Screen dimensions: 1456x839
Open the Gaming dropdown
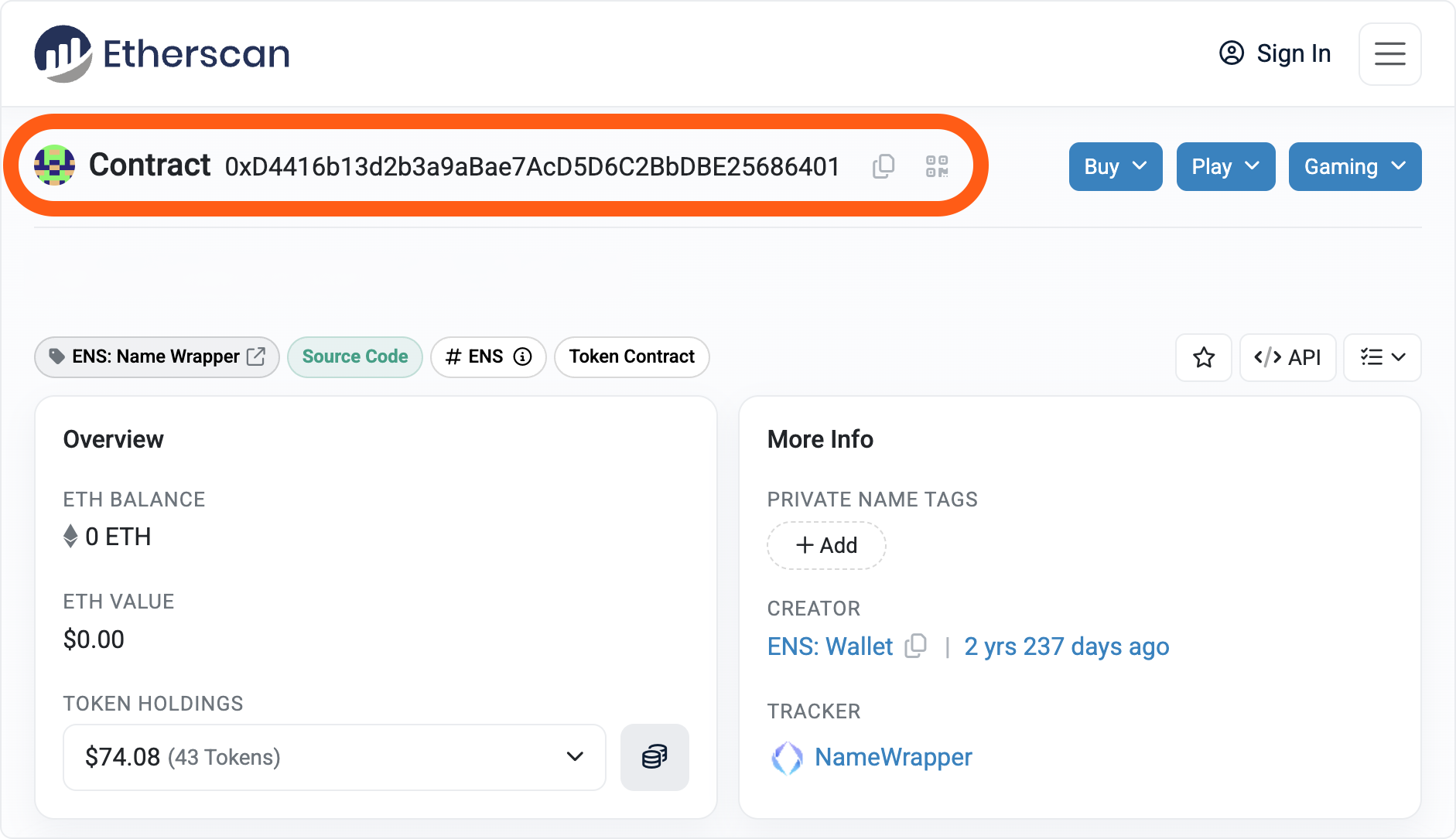1355,166
